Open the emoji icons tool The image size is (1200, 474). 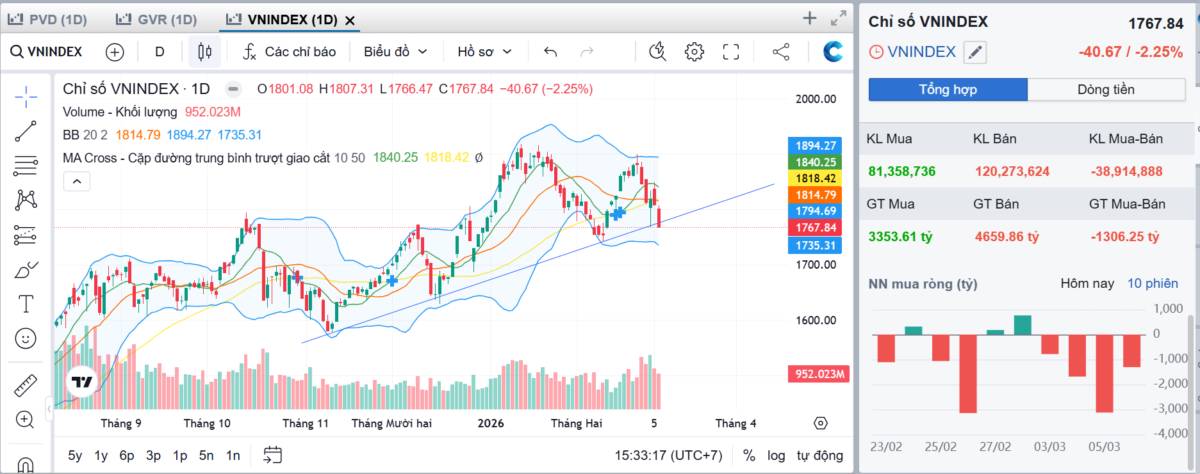26,338
